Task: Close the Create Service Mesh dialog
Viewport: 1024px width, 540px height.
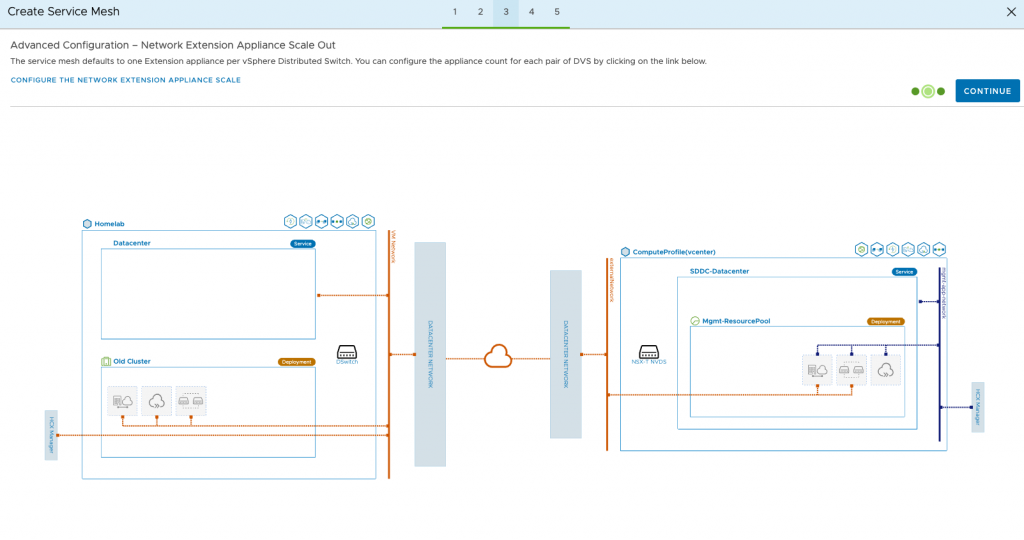Action: [1011, 12]
